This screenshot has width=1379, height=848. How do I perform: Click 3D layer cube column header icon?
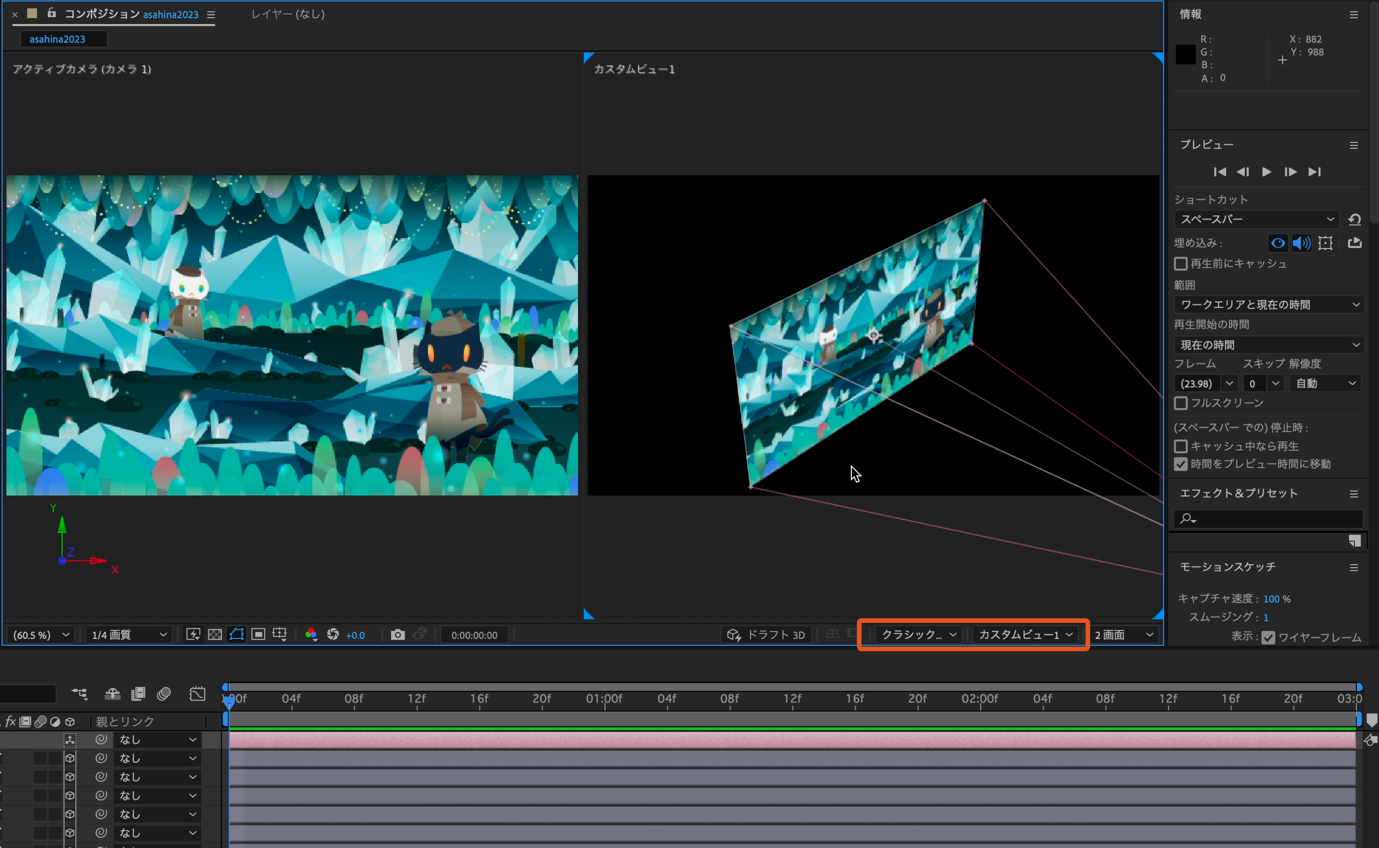tap(69, 721)
